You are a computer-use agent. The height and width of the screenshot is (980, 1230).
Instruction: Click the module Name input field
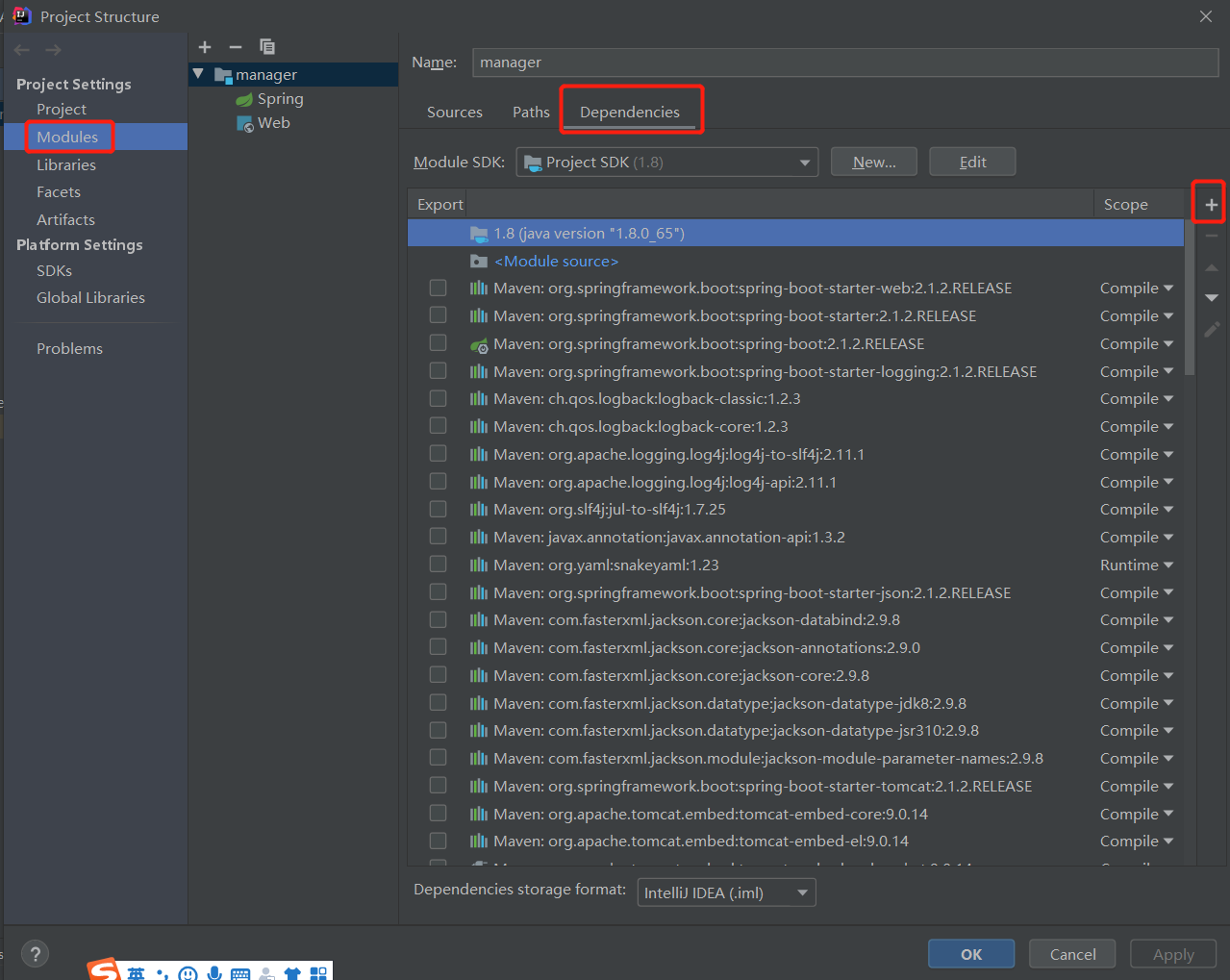[845, 63]
